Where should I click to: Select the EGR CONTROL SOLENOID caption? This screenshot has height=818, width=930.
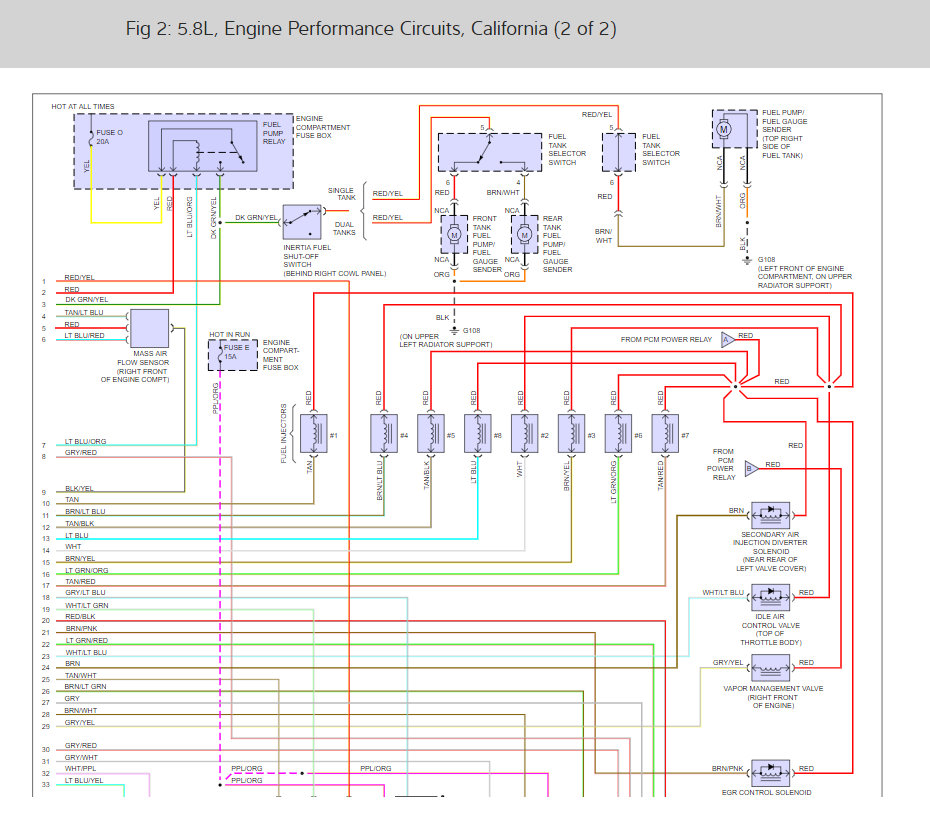click(x=766, y=792)
